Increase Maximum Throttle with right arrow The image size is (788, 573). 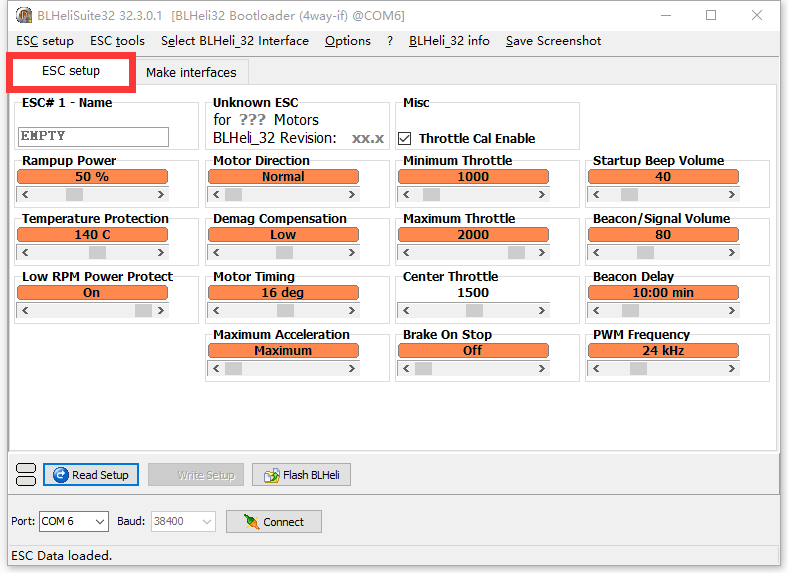(x=542, y=252)
